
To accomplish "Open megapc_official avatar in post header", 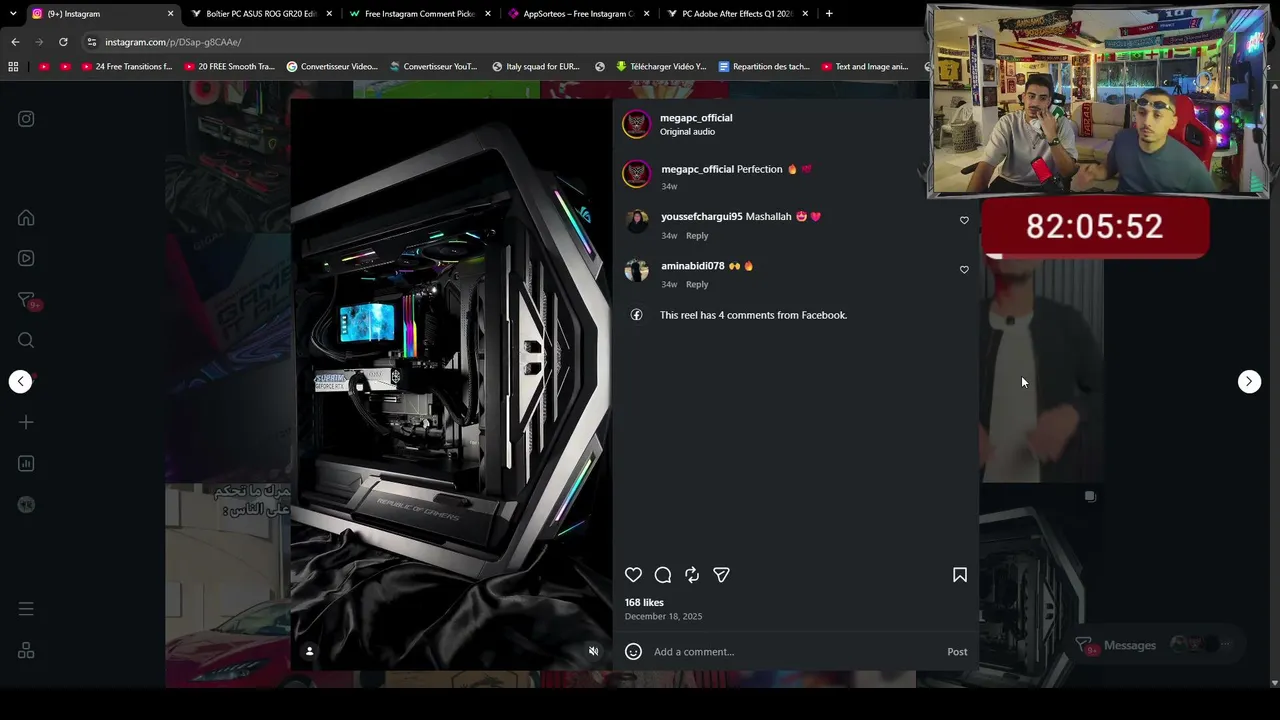I will click(x=636, y=124).
